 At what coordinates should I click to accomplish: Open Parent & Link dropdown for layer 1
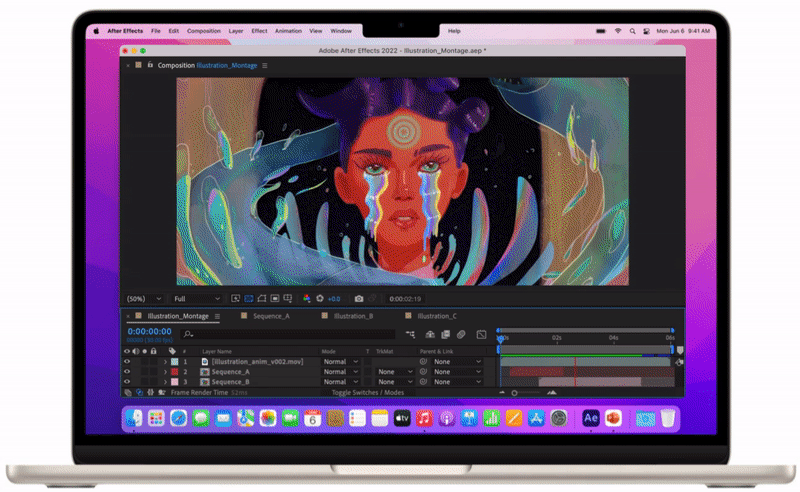point(457,361)
